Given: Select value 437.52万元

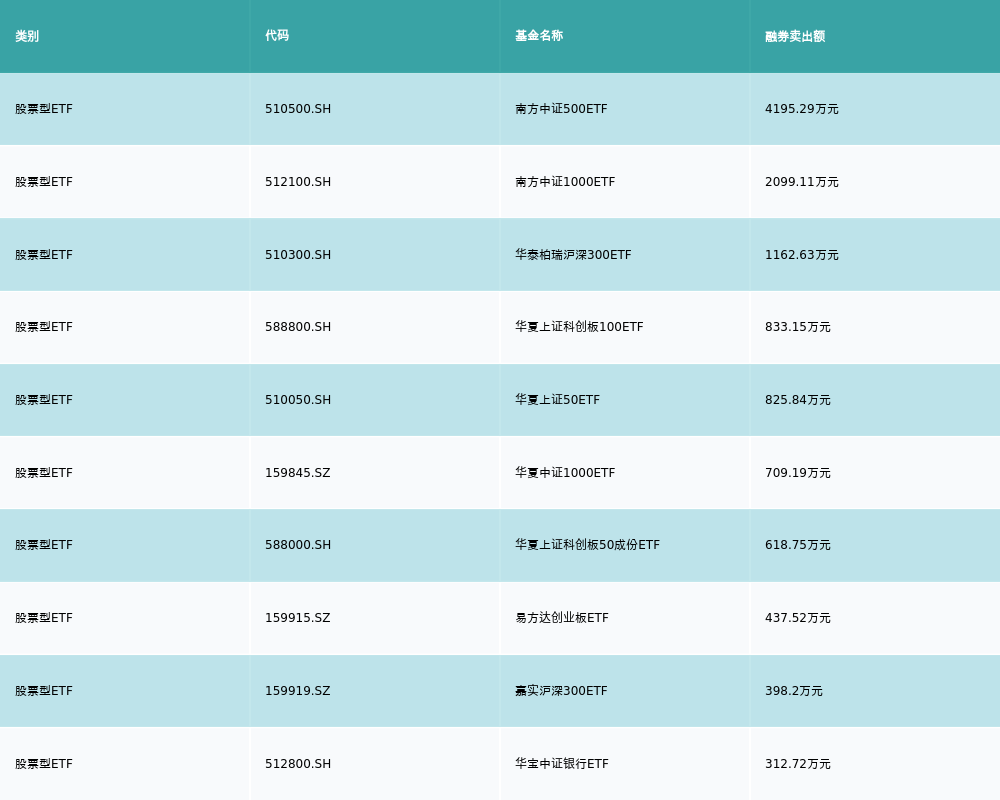Looking at the screenshot, I should click(x=798, y=618).
